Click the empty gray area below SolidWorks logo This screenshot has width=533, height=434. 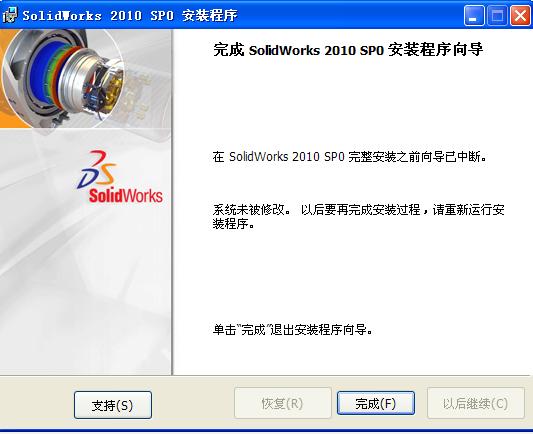tap(85, 289)
